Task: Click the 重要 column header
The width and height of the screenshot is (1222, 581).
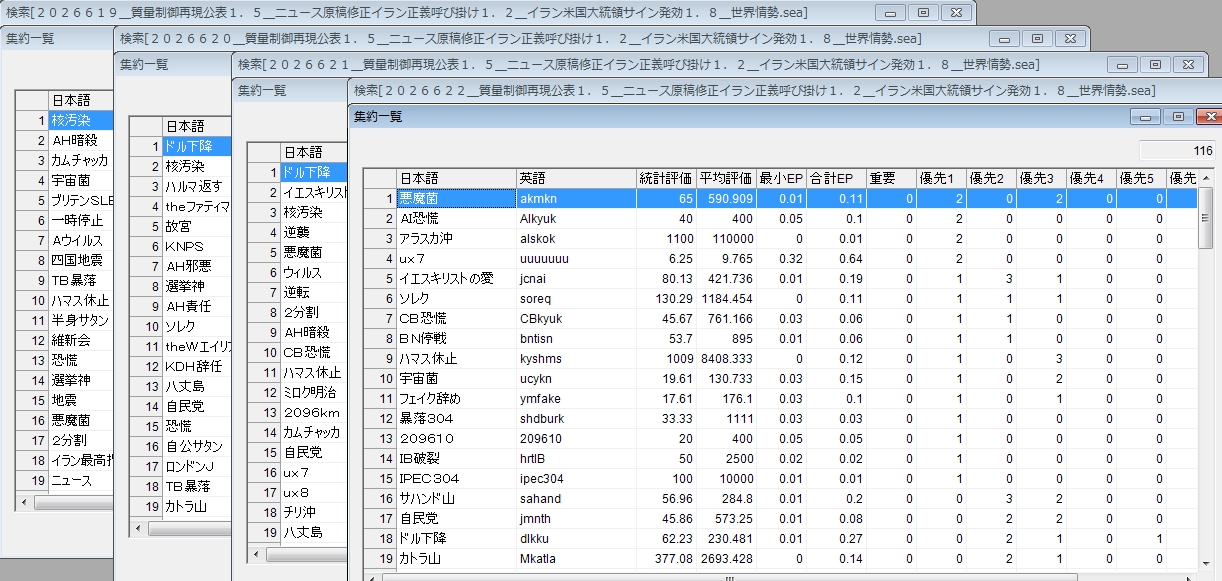Action: (891, 178)
